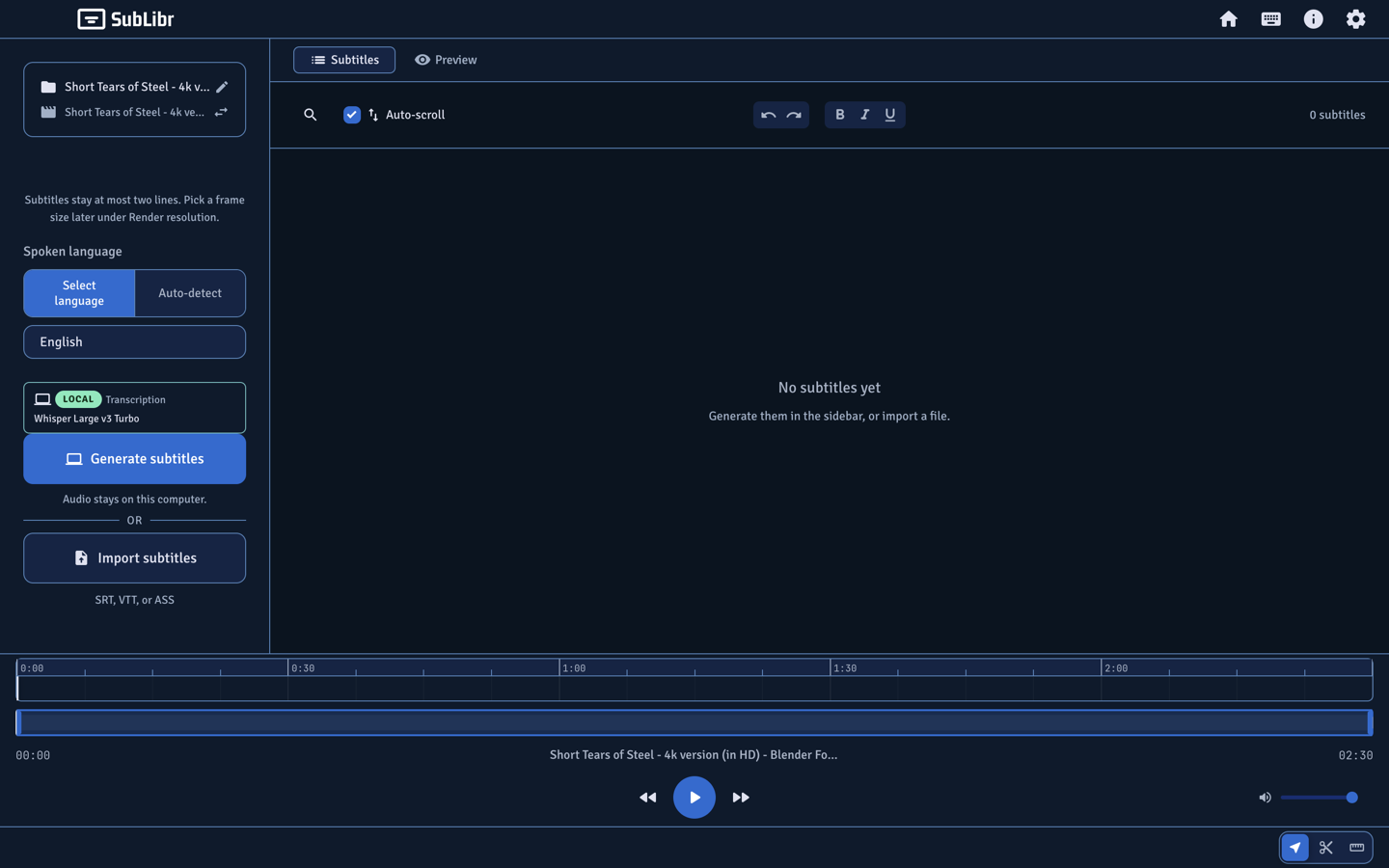Undo the last edit
This screenshot has width=1389, height=868.
[x=768, y=115]
